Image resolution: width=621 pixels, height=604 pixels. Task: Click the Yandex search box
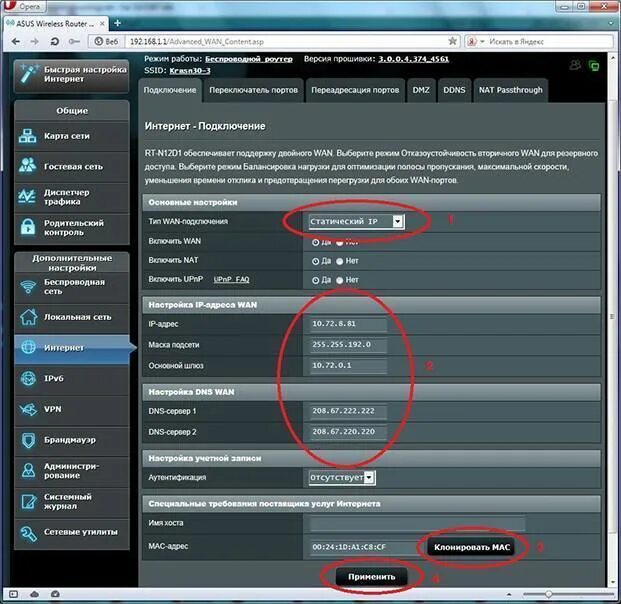(549, 41)
